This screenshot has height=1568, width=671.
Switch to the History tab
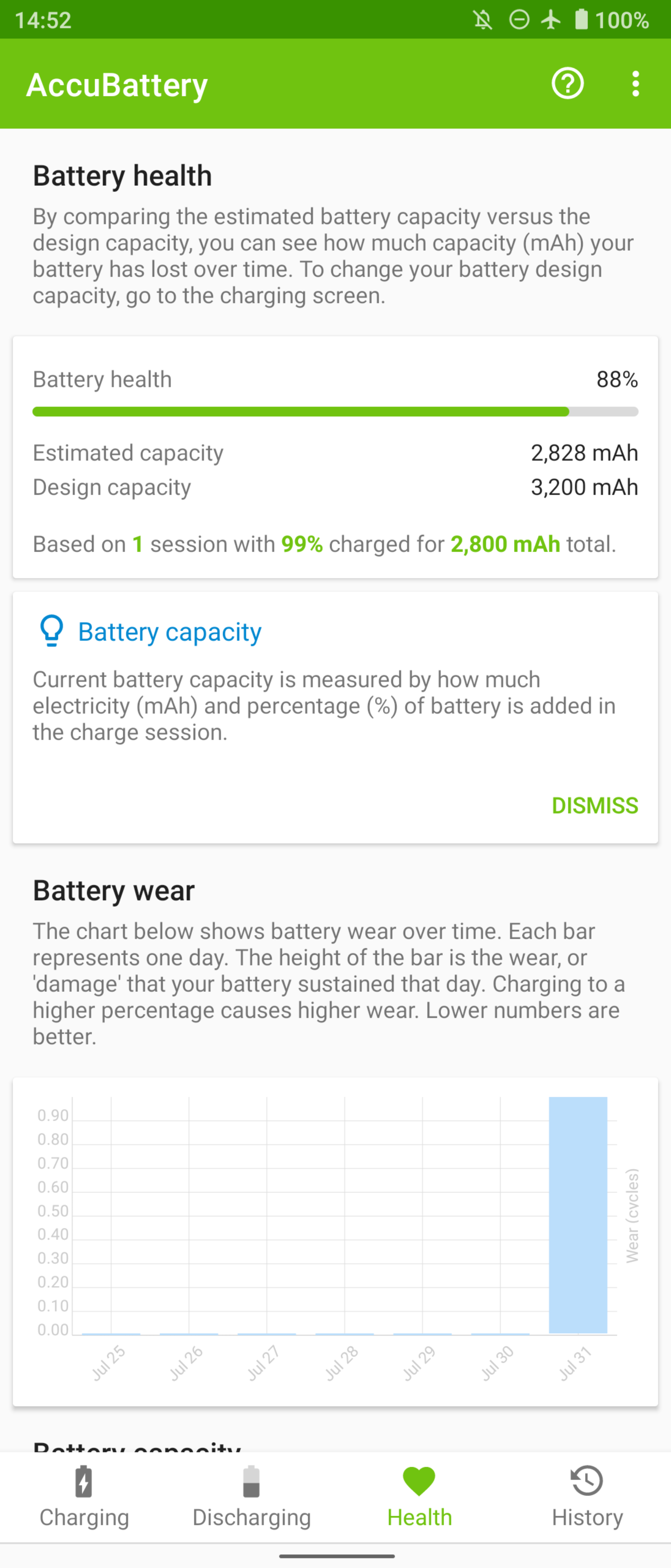[x=587, y=1496]
